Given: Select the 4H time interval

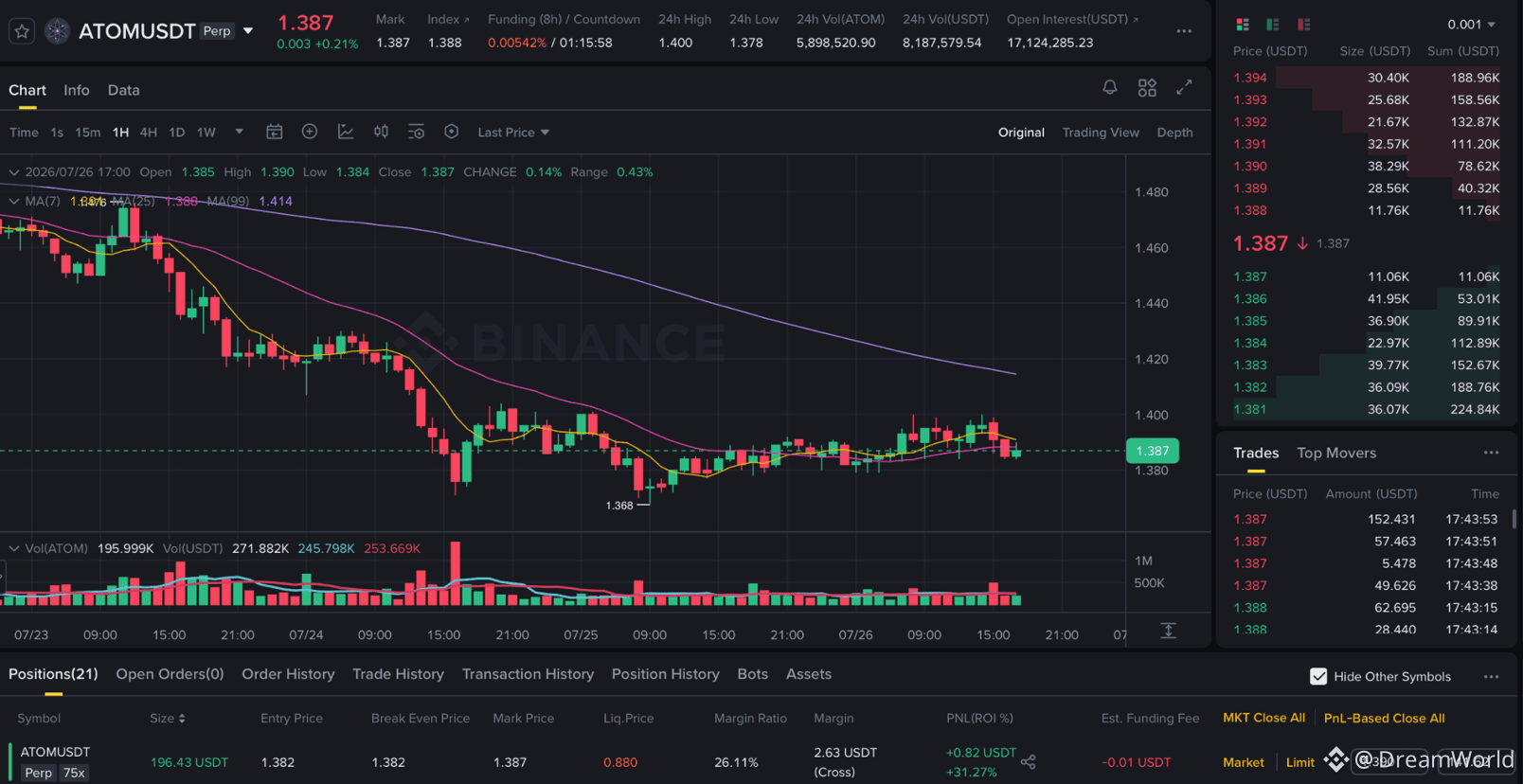Looking at the screenshot, I should [x=149, y=133].
